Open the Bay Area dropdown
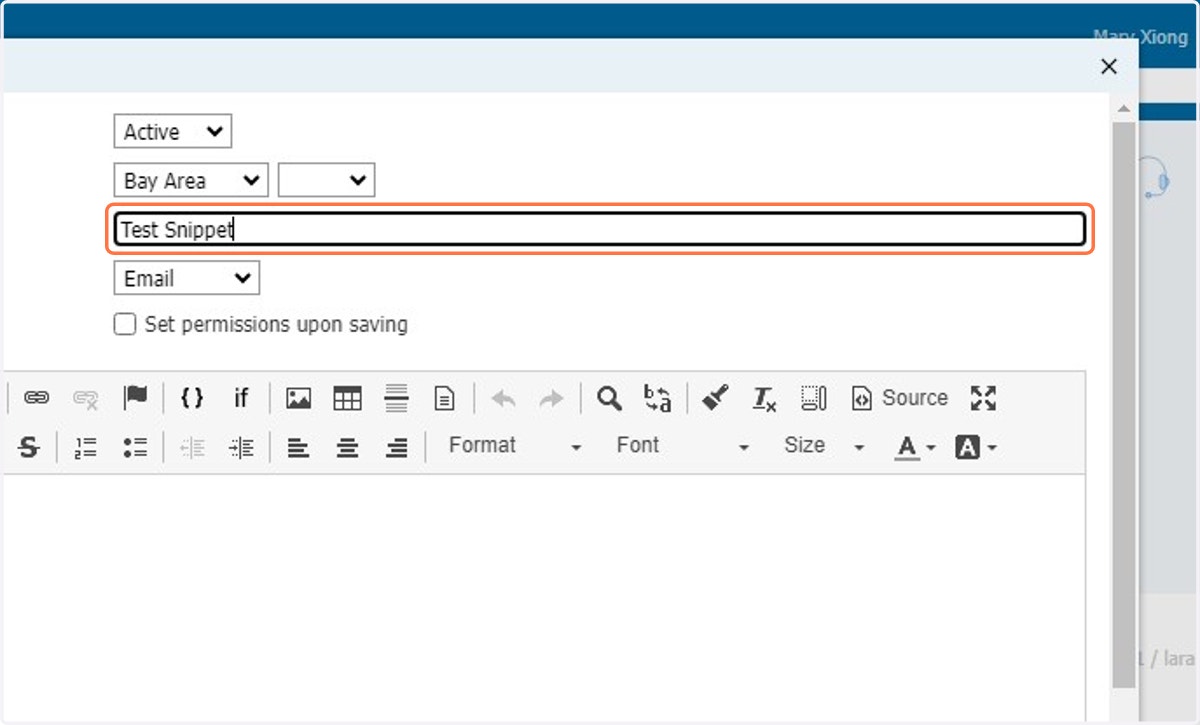The height and width of the screenshot is (725, 1200). coord(191,181)
